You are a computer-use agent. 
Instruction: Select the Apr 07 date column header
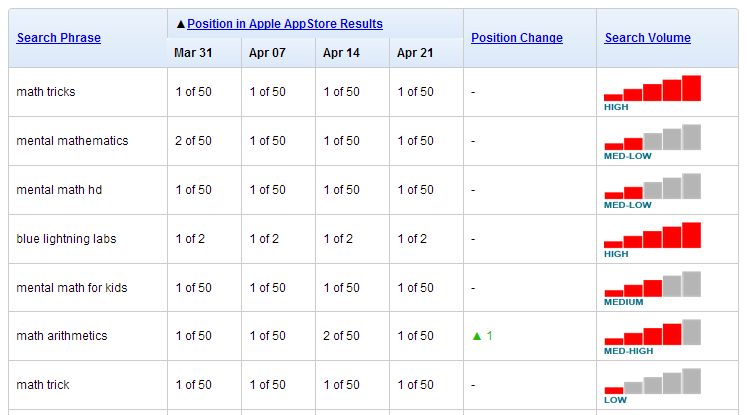click(x=267, y=53)
